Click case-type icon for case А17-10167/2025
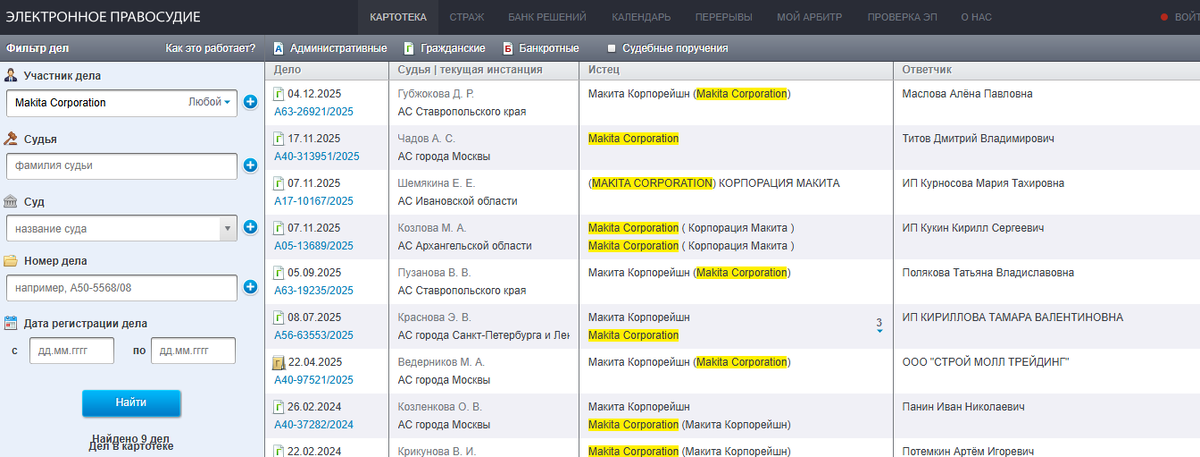Image resolution: width=1200 pixels, height=457 pixels. pyautogui.click(x=279, y=184)
